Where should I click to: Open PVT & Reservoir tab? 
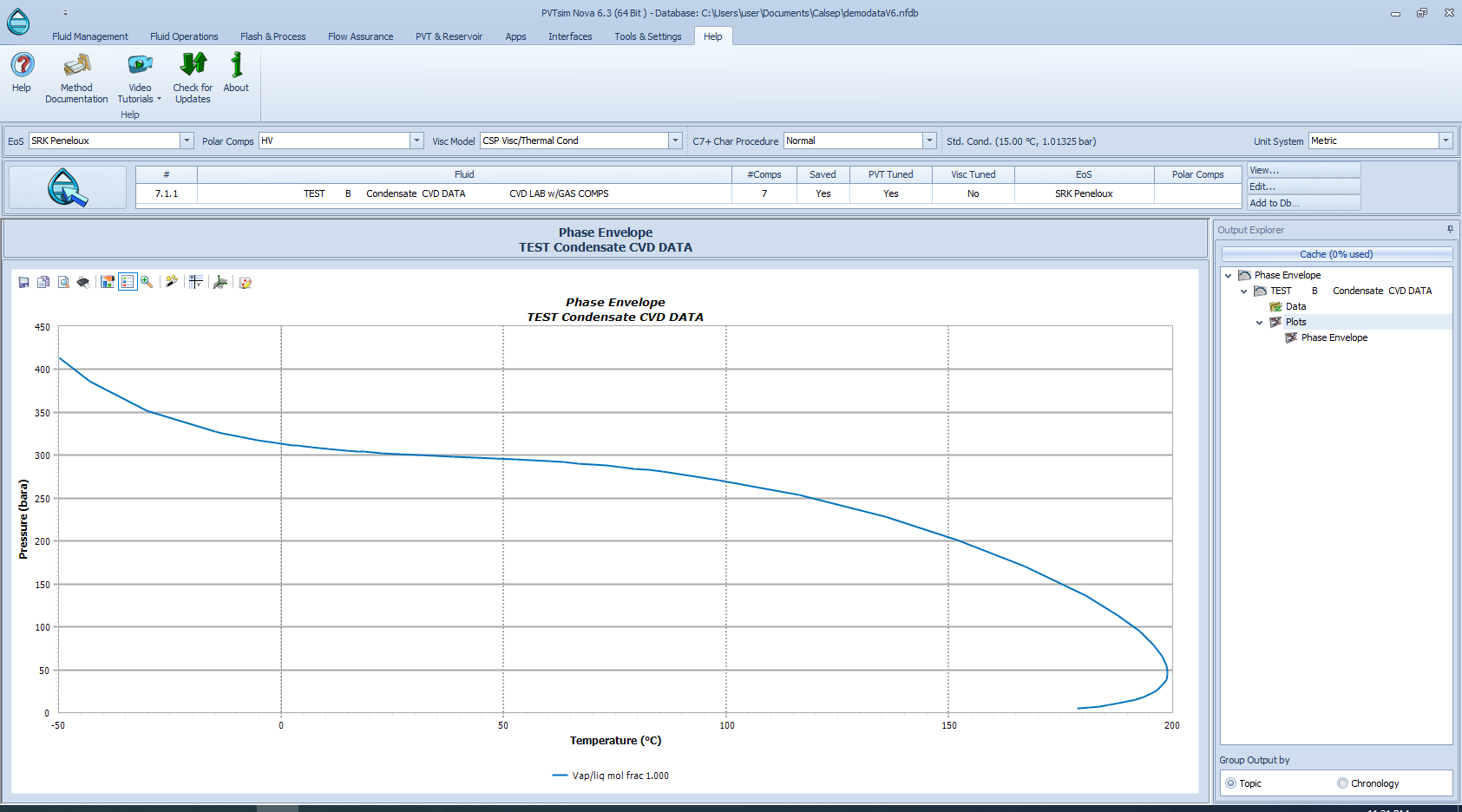(449, 36)
